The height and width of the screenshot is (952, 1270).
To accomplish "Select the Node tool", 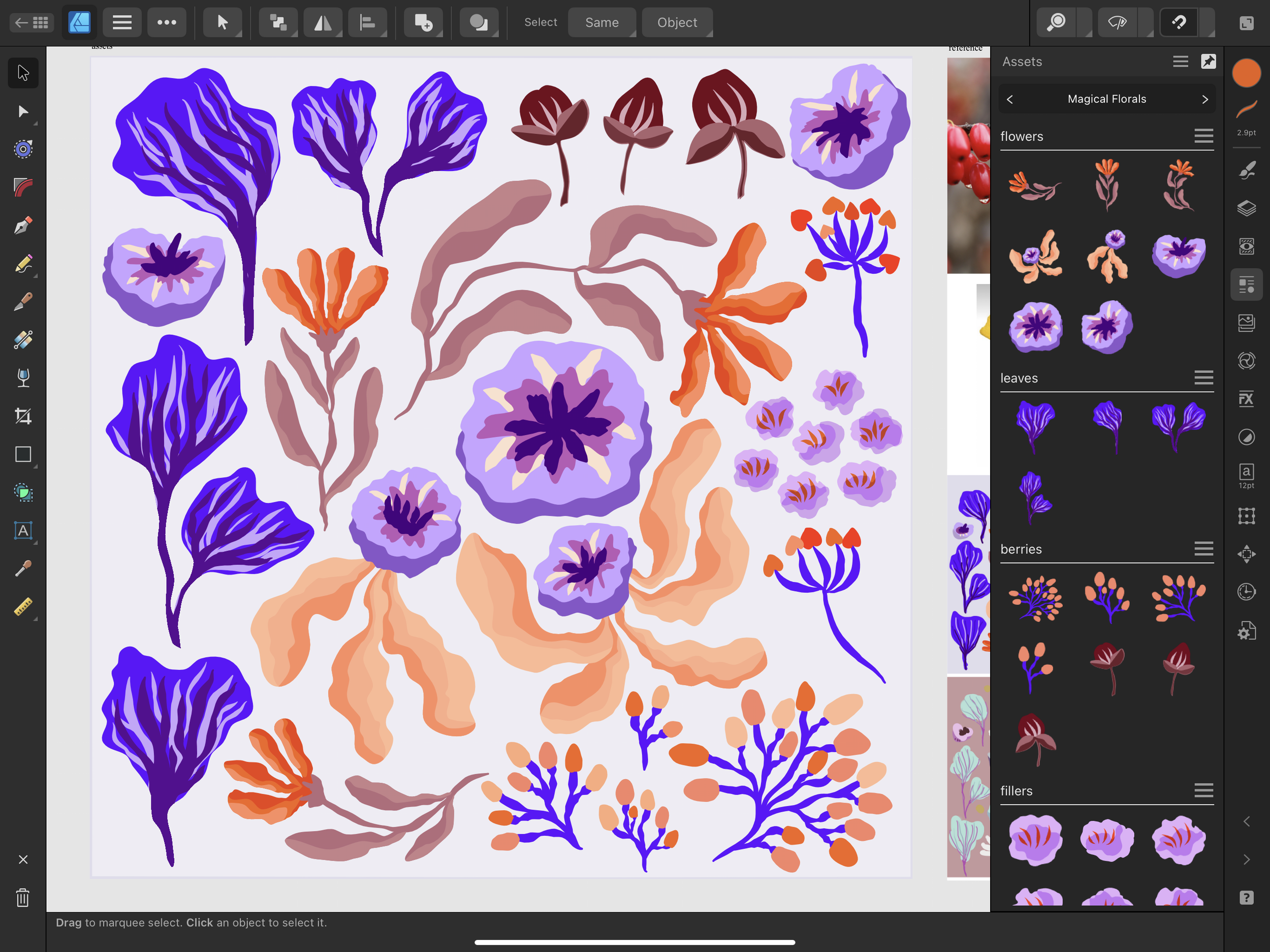I will pos(23,111).
